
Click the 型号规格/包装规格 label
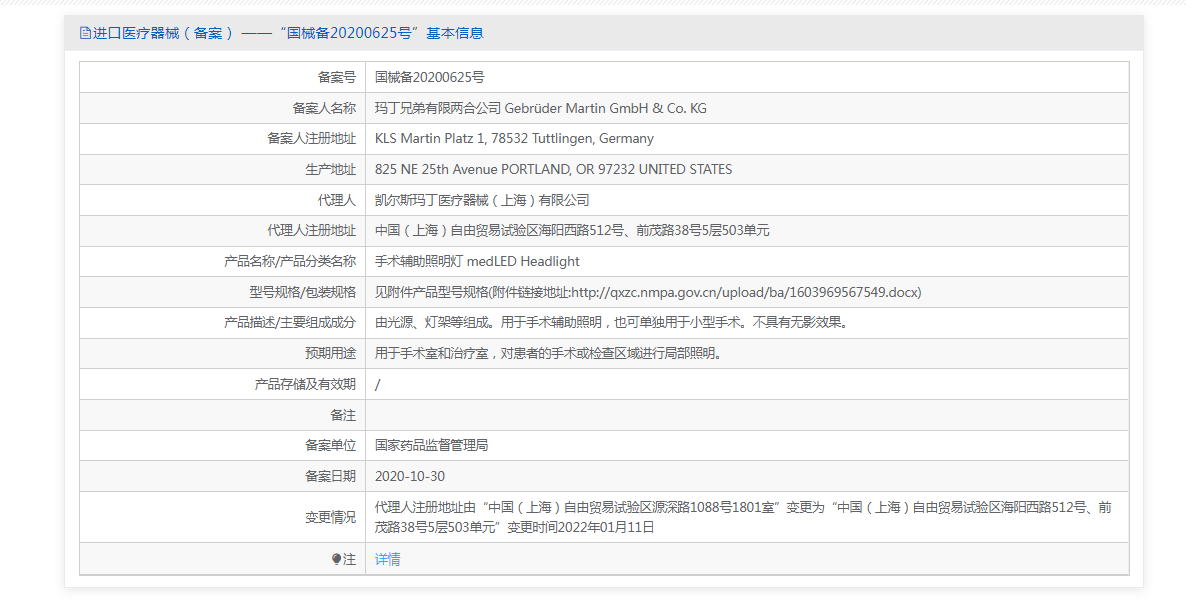(x=303, y=292)
